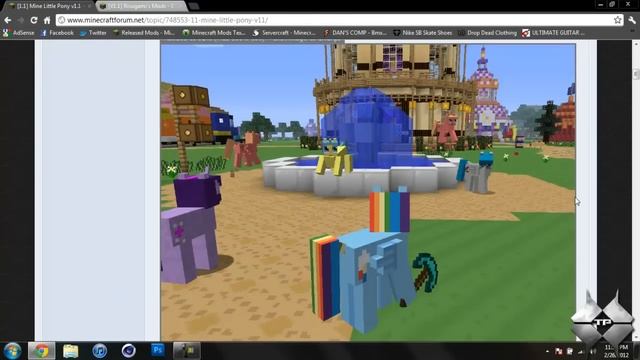640x360 pixels.
Task: Click the browser forward arrow
Action: [21, 20]
